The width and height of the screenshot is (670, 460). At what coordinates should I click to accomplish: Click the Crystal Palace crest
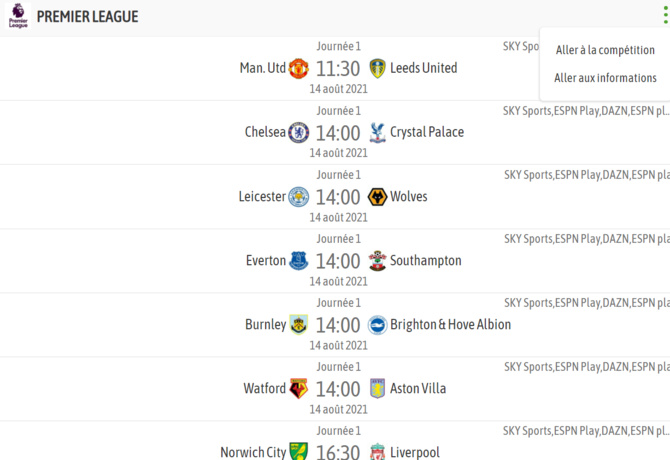377,133
